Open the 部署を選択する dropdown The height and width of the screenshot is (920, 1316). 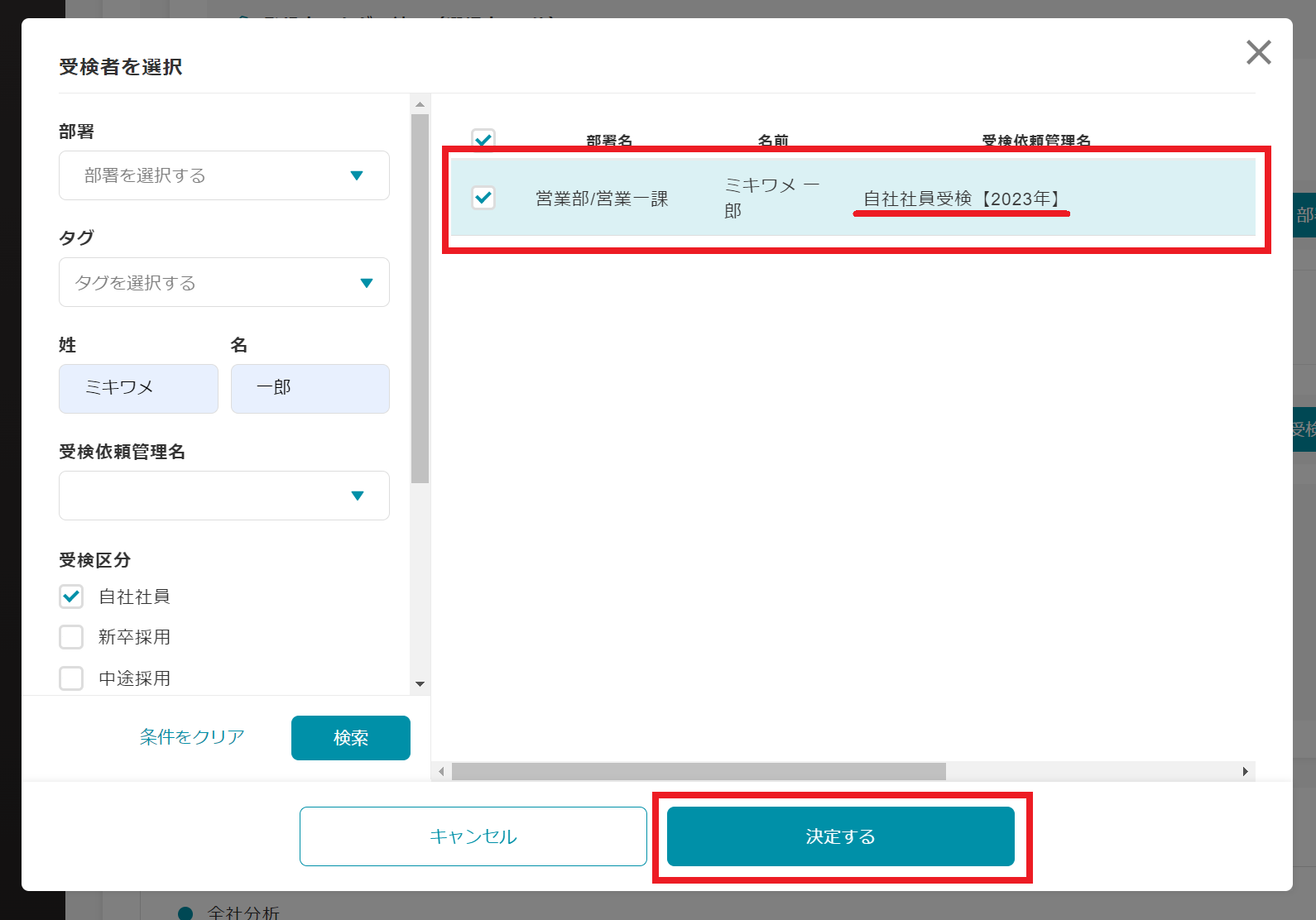coord(223,175)
